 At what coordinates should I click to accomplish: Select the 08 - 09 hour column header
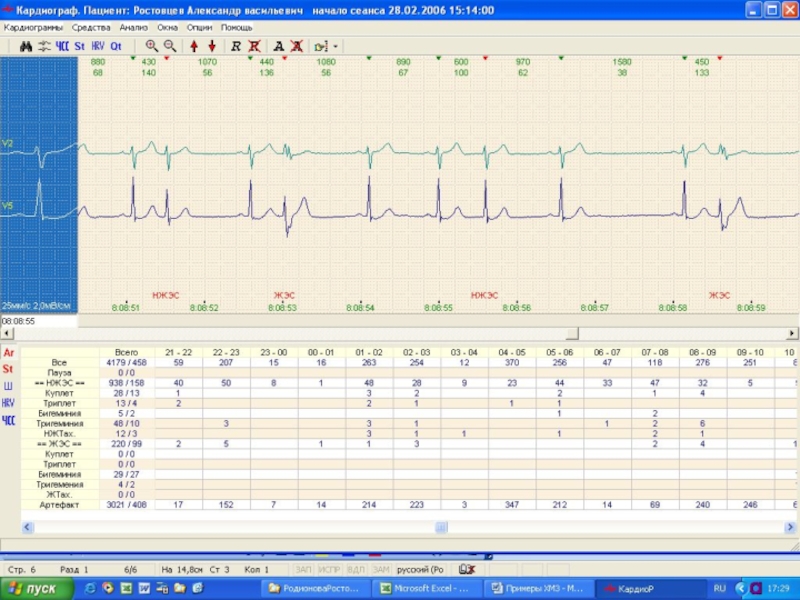coord(703,352)
